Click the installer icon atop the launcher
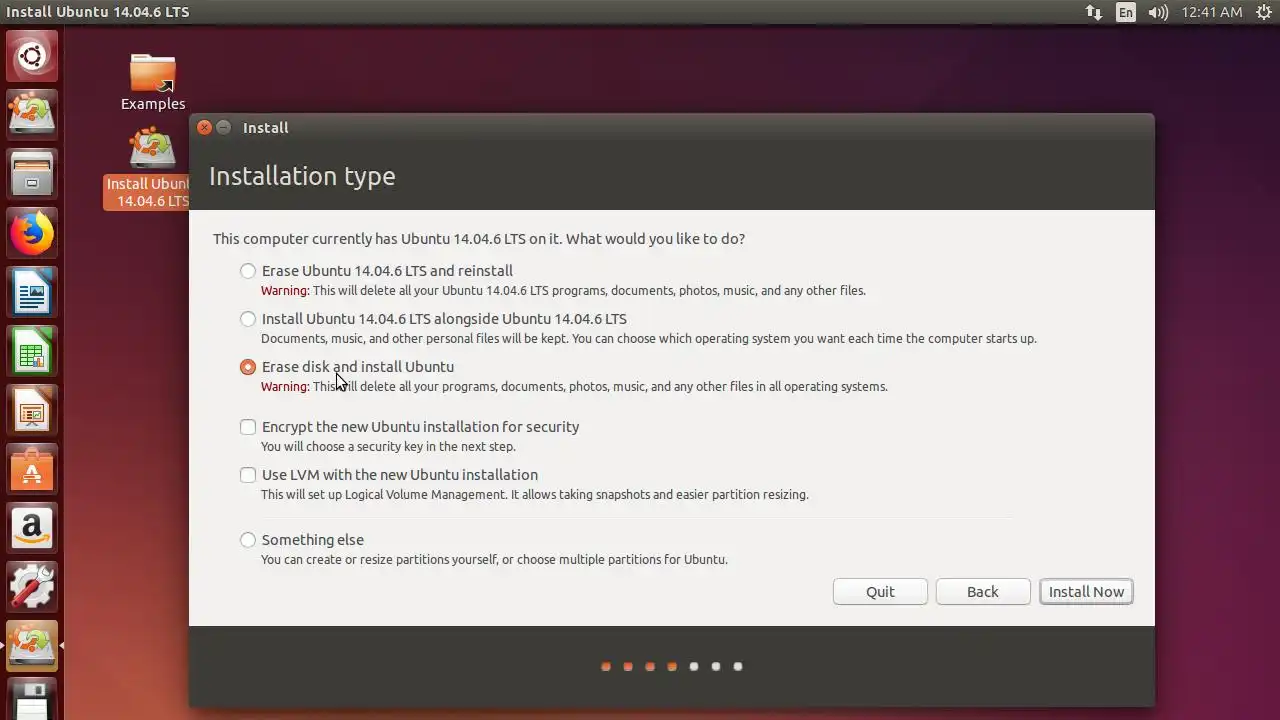The image size is (1280, 720). point(32,114)
